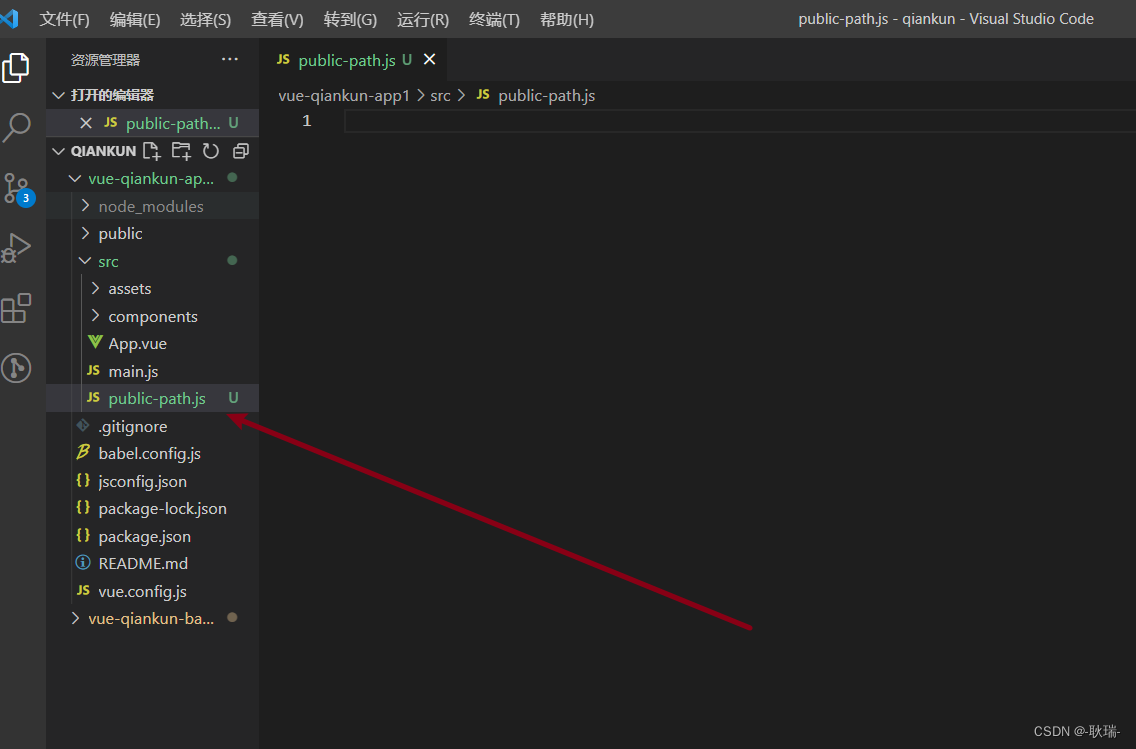
Task: Open the 终端(T) menu
Action: click(x=494, y=20)
